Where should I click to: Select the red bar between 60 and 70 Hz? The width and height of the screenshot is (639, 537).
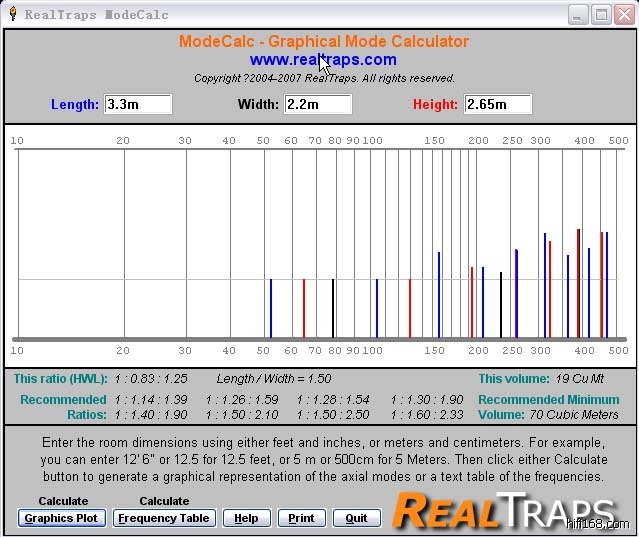pyautogui.click(x=304, y=308)
